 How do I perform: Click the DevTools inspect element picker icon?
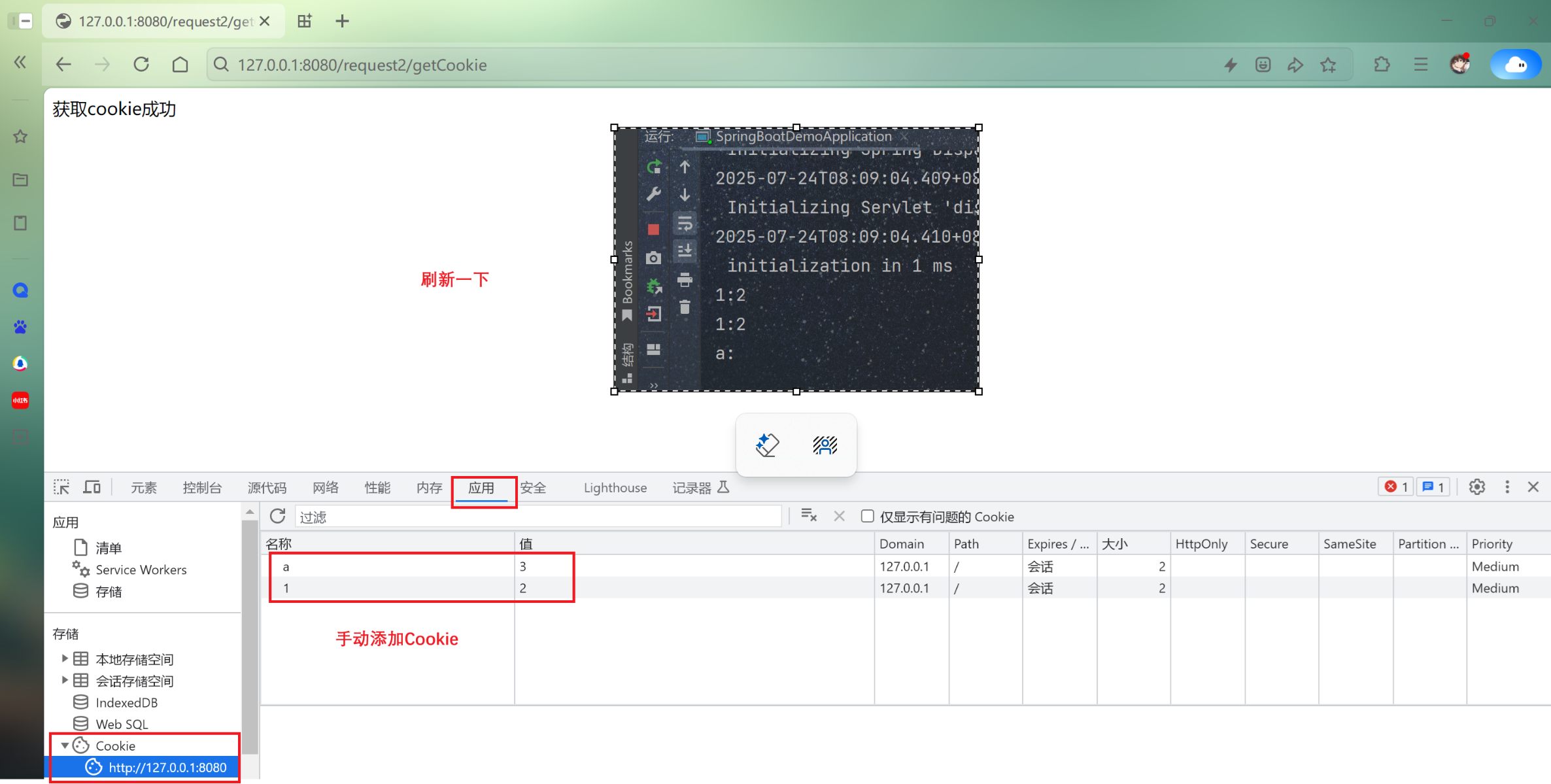point(61,487)
